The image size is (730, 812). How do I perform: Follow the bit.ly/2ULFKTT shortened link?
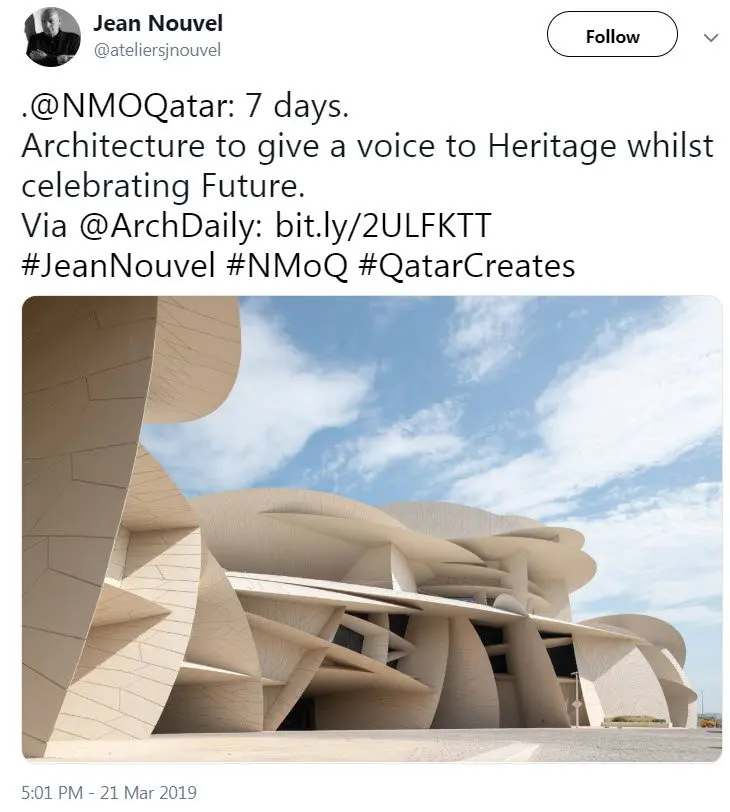pyautogui.click(x=383, y=225)
